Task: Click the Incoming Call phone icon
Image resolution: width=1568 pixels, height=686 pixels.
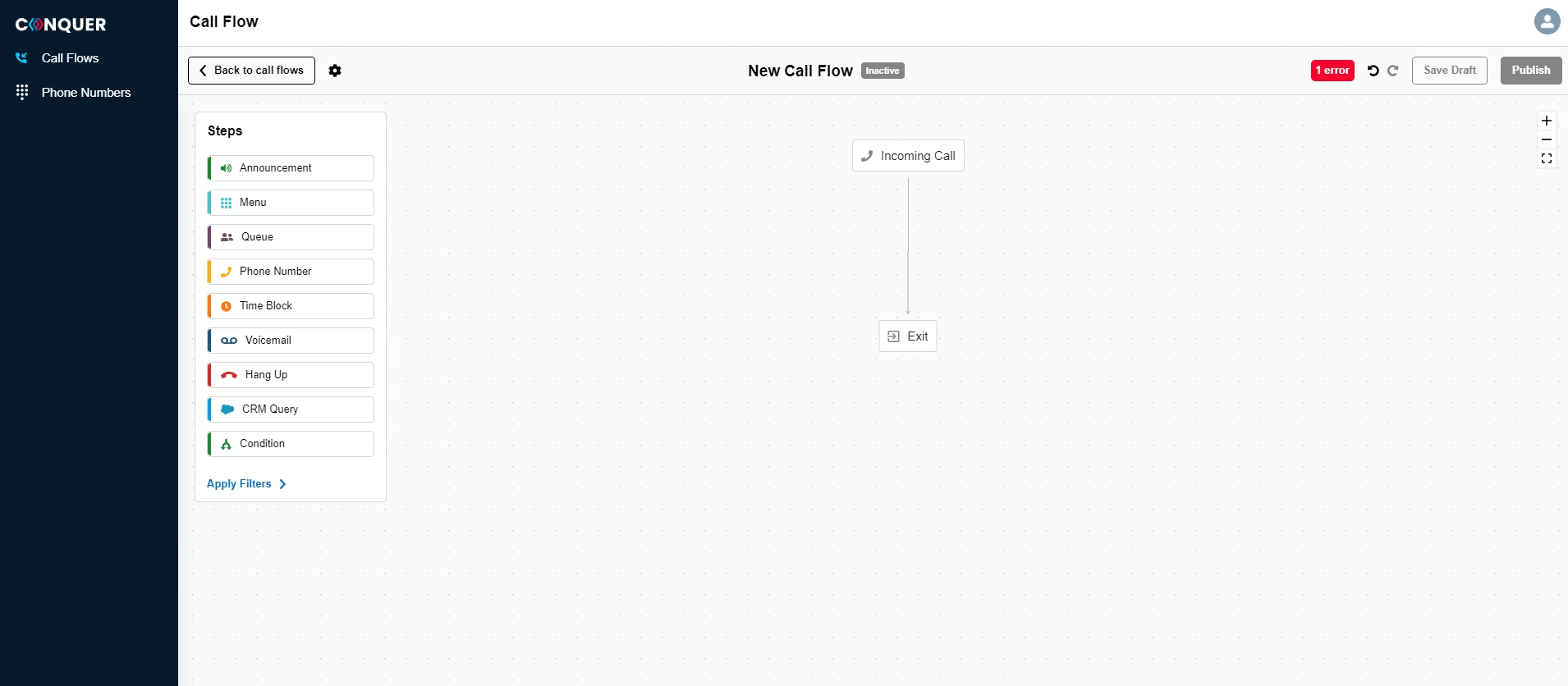Action: point(867,156)
